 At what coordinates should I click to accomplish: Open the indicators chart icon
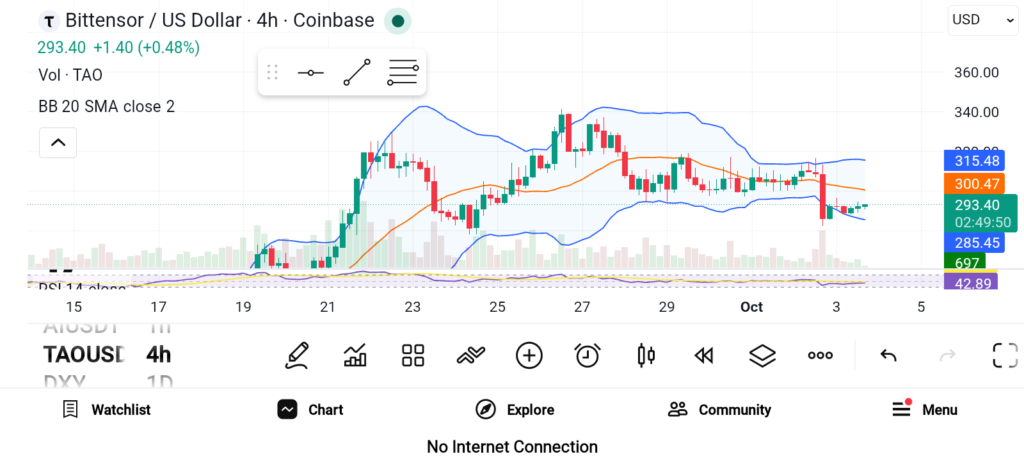tap(355, 355)
